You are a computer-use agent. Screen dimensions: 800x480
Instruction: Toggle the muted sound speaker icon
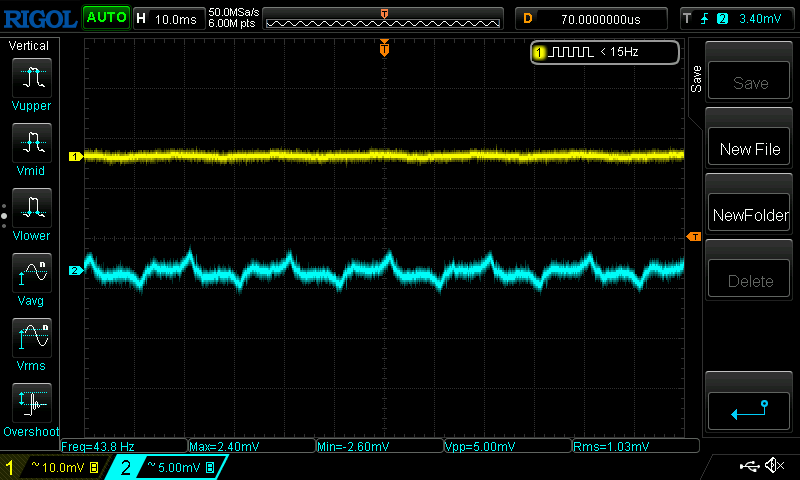(774, 465)
